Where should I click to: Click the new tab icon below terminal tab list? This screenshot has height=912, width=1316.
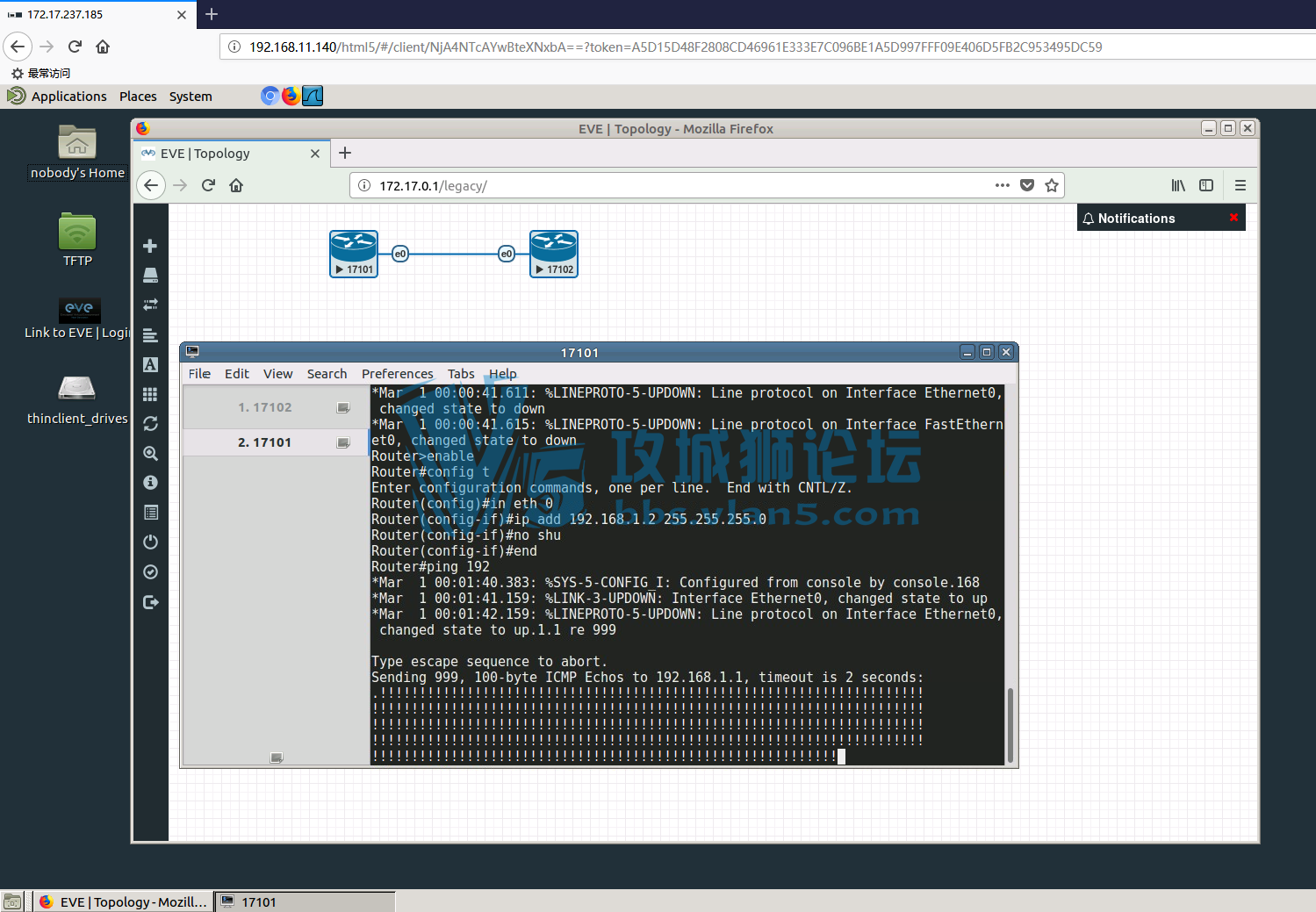pos(277,758)
